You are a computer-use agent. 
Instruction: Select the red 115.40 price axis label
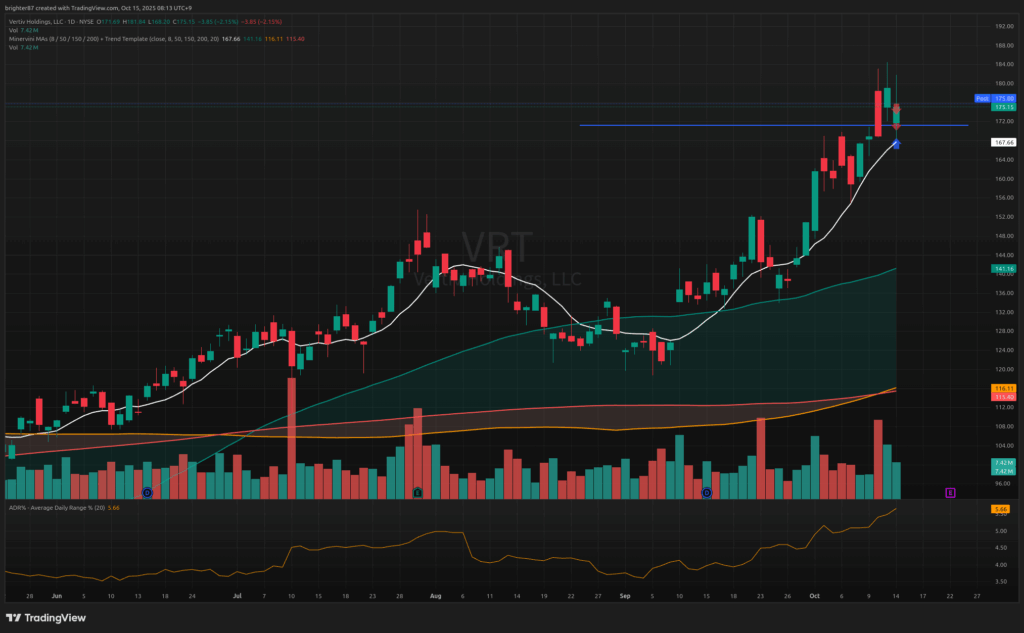click(1003, 397)
